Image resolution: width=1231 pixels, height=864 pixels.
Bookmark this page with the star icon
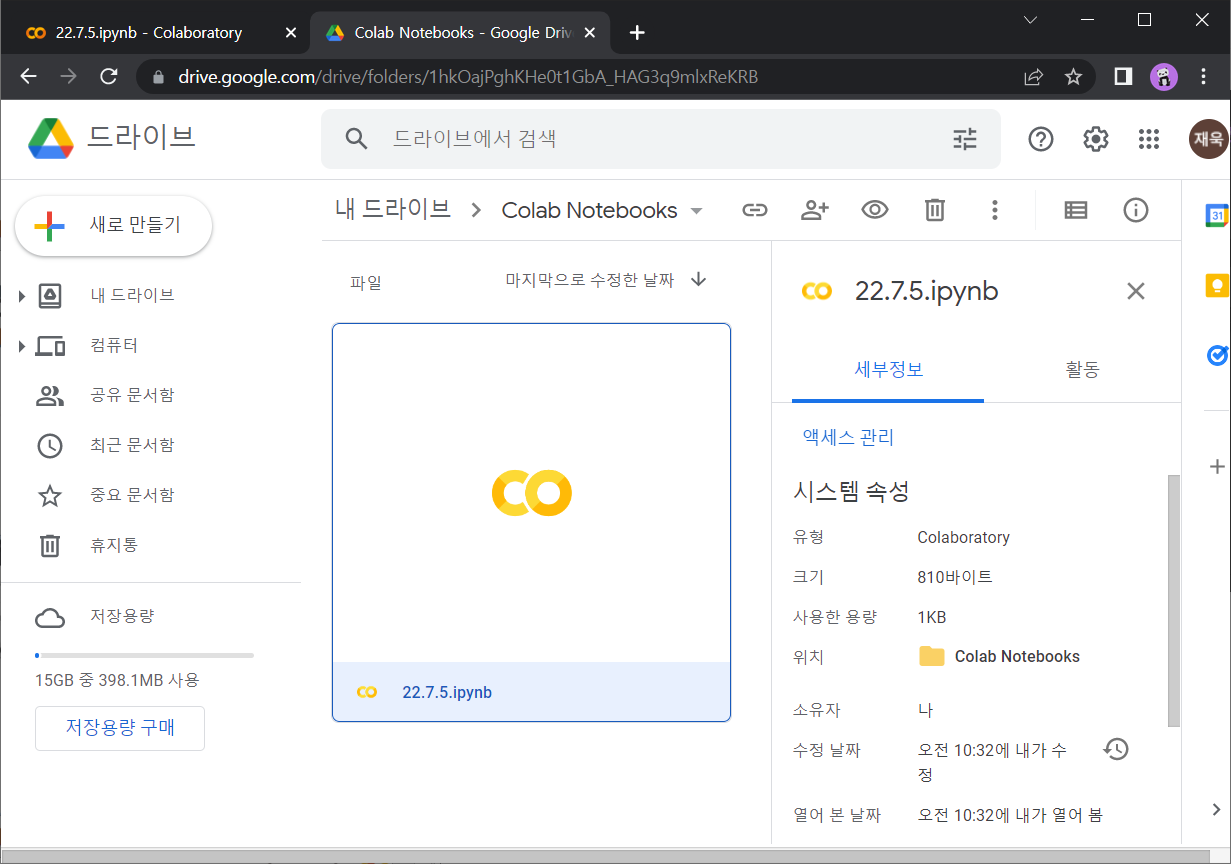point(1073,77)
